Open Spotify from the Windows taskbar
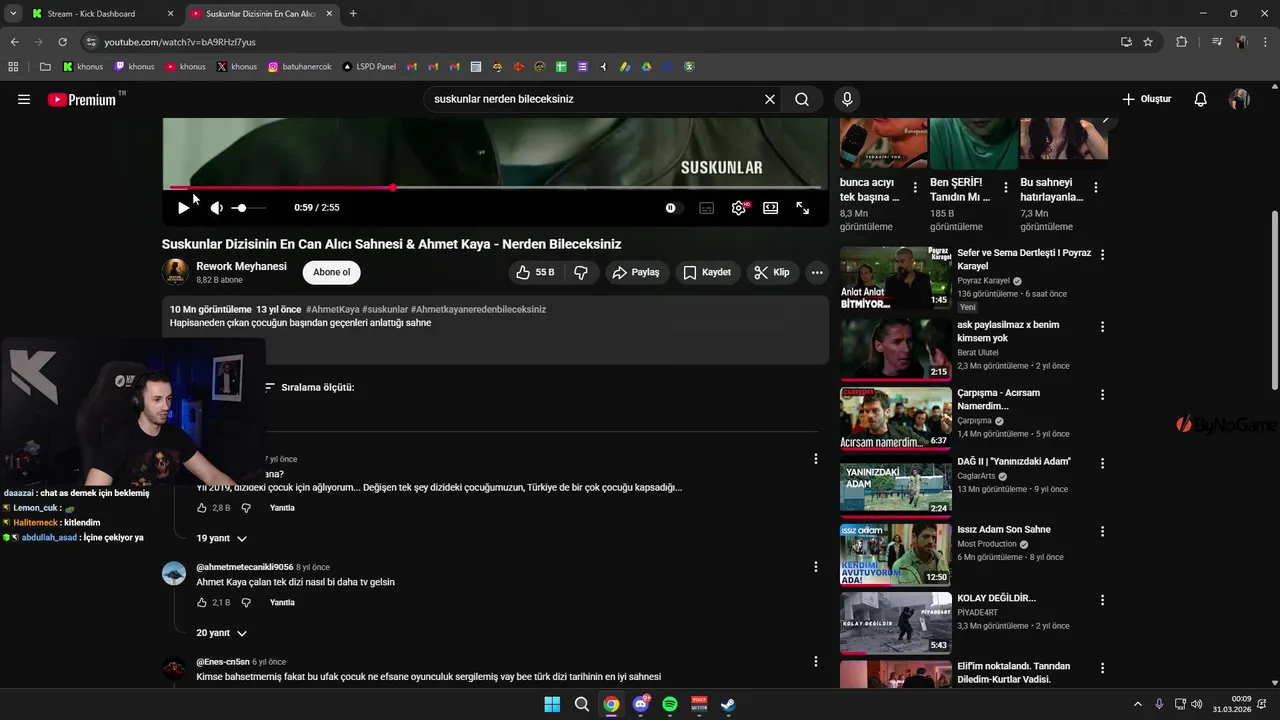1280x720 pixels. 670,704
